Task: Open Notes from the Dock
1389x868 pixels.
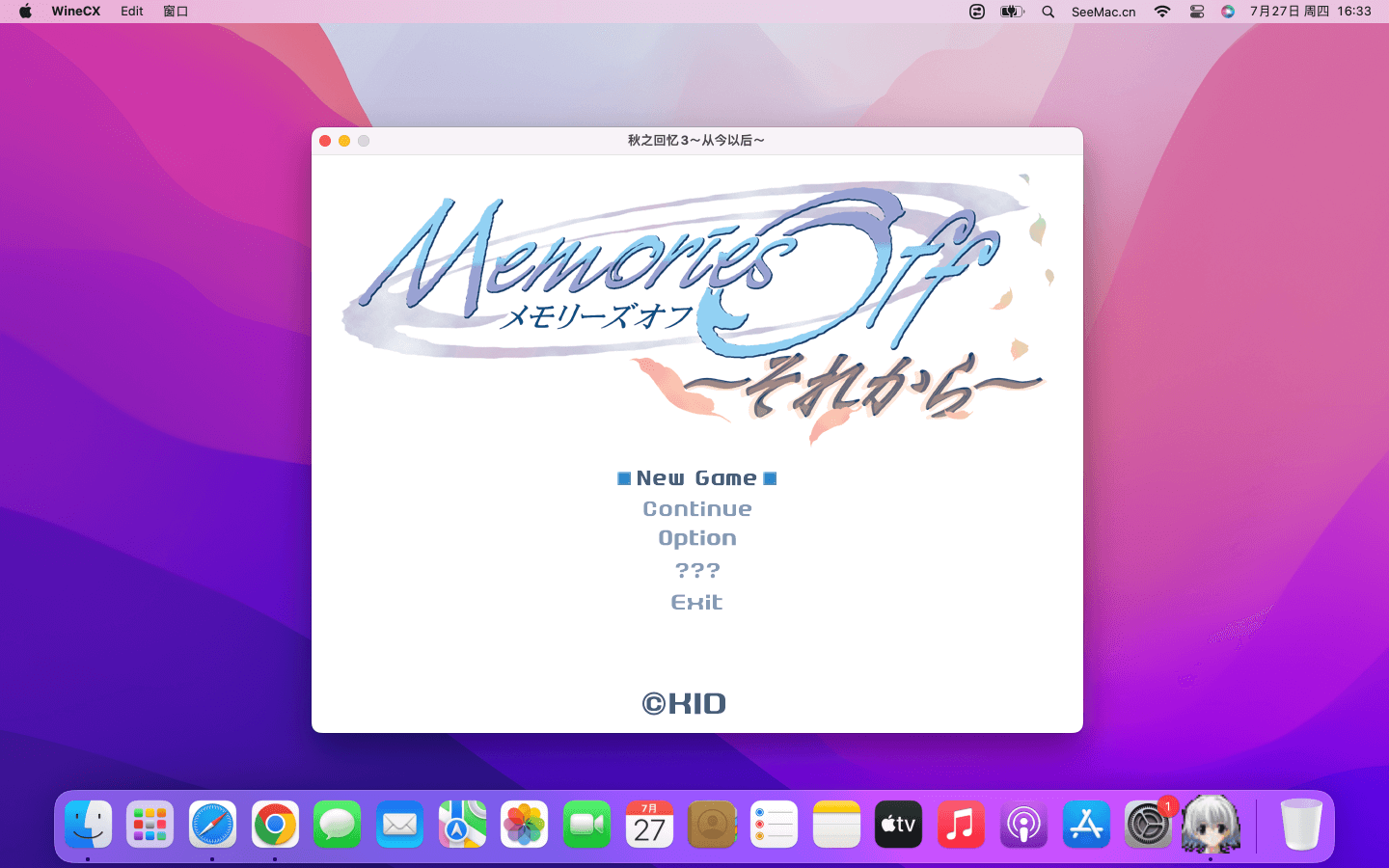Action: [836, 825]
